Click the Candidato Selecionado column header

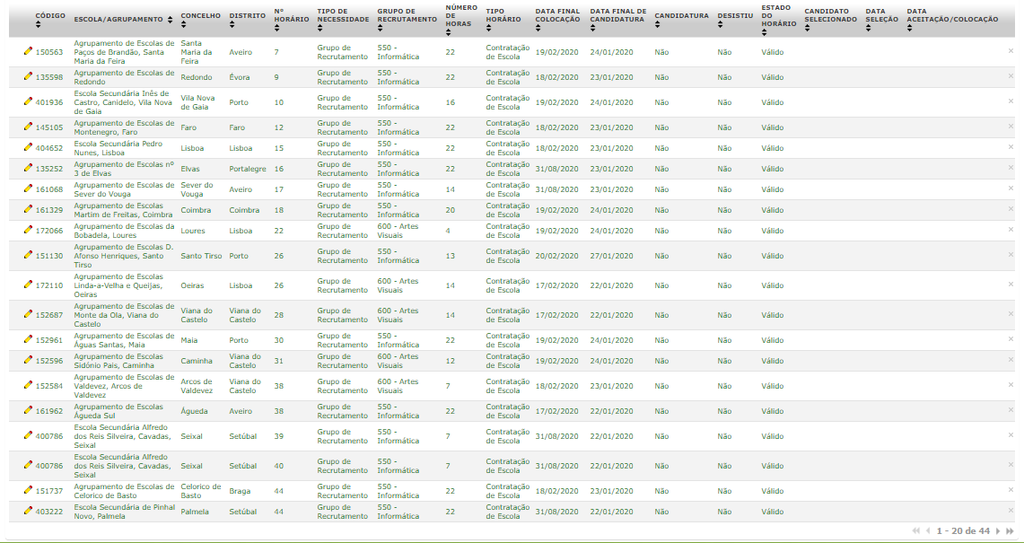click(830, 16)
